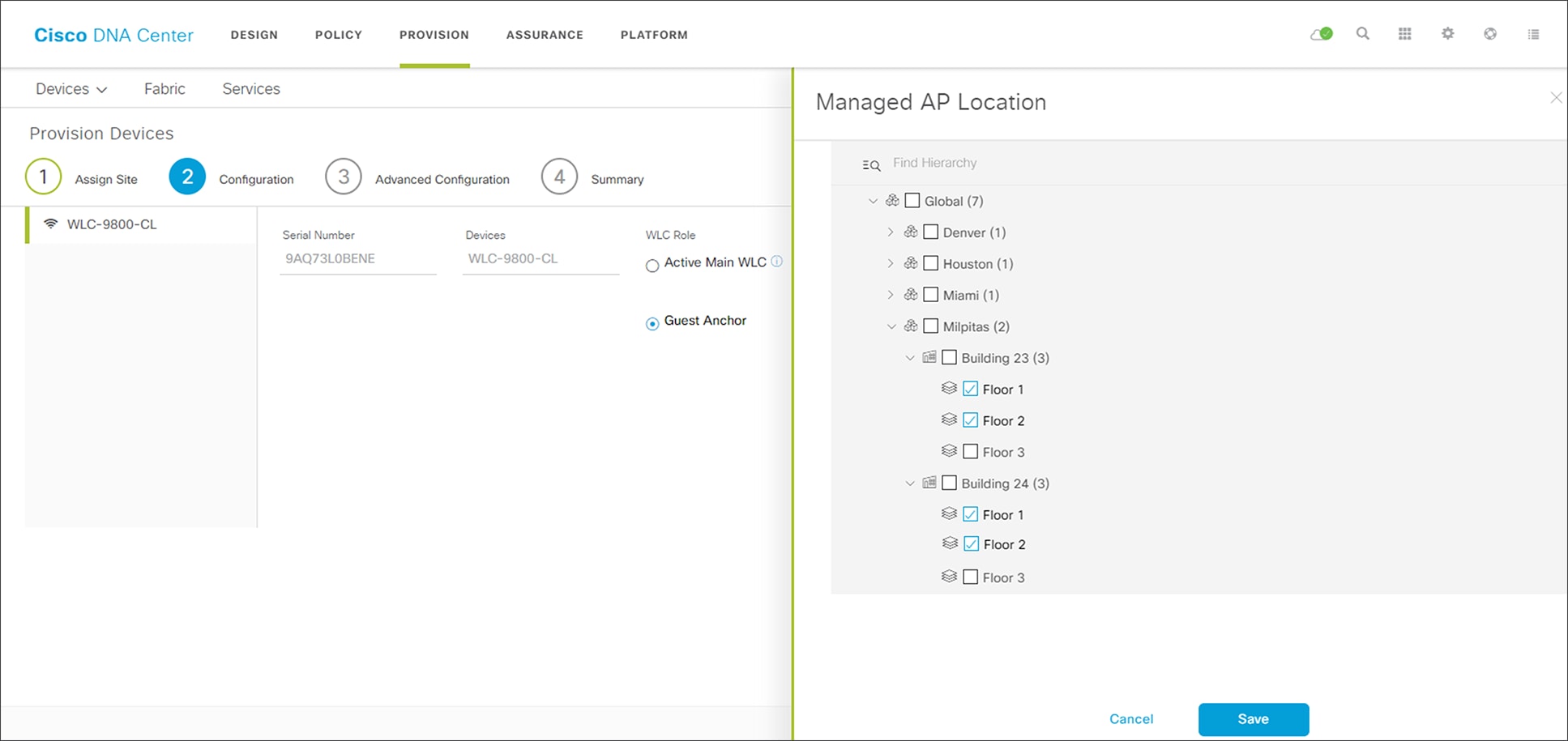
Task: Expand the Houston tree node
Action: pyautogui.click(x=891, y=263)
